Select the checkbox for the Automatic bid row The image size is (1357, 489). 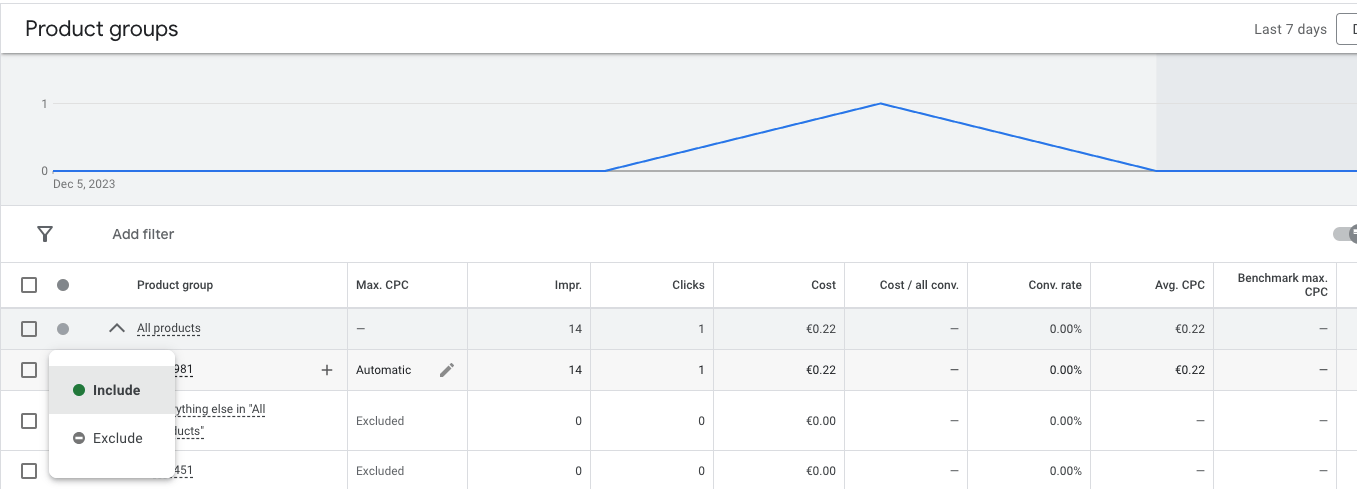tap(29, 370)
